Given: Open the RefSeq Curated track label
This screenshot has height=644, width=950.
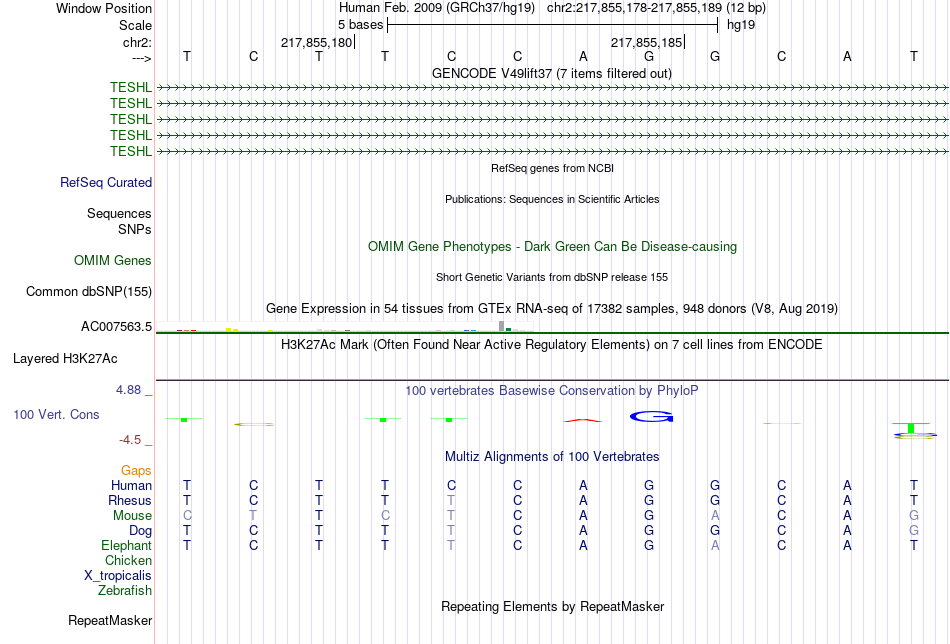Looking at the screenshot, I should point(106,182).
